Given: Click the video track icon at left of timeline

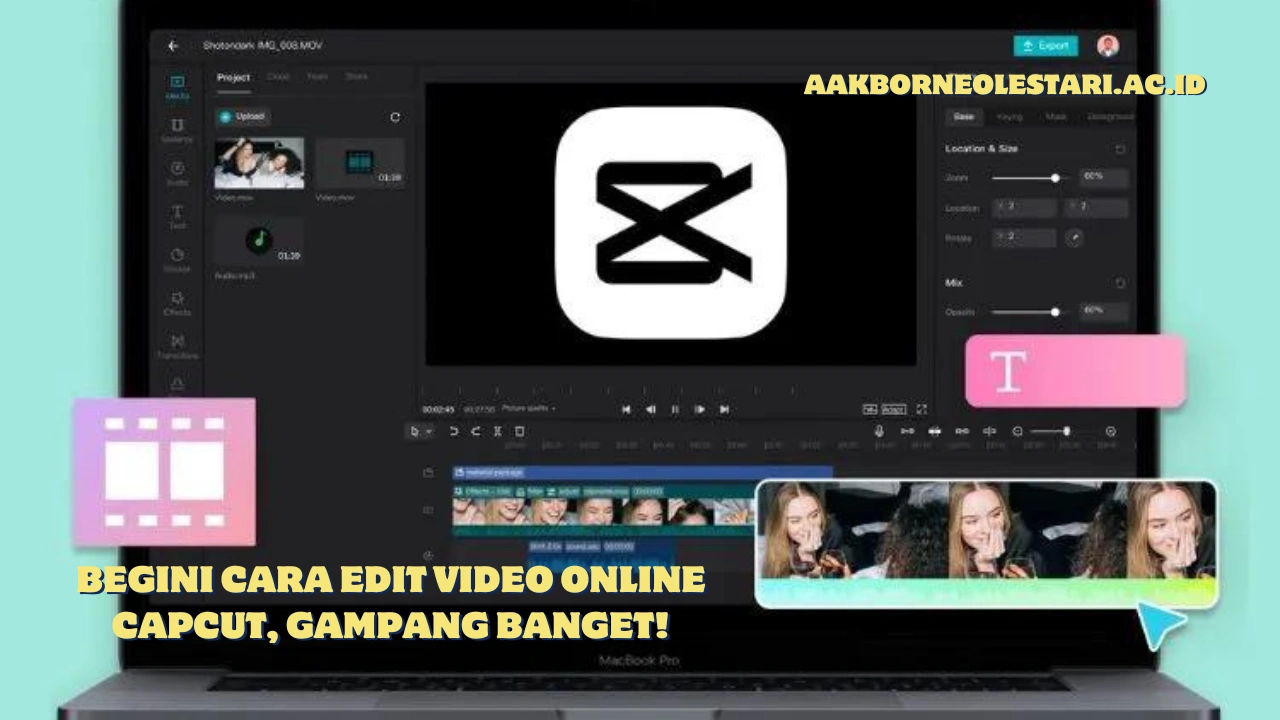Looking at the screenshot, I should (428, 510).
